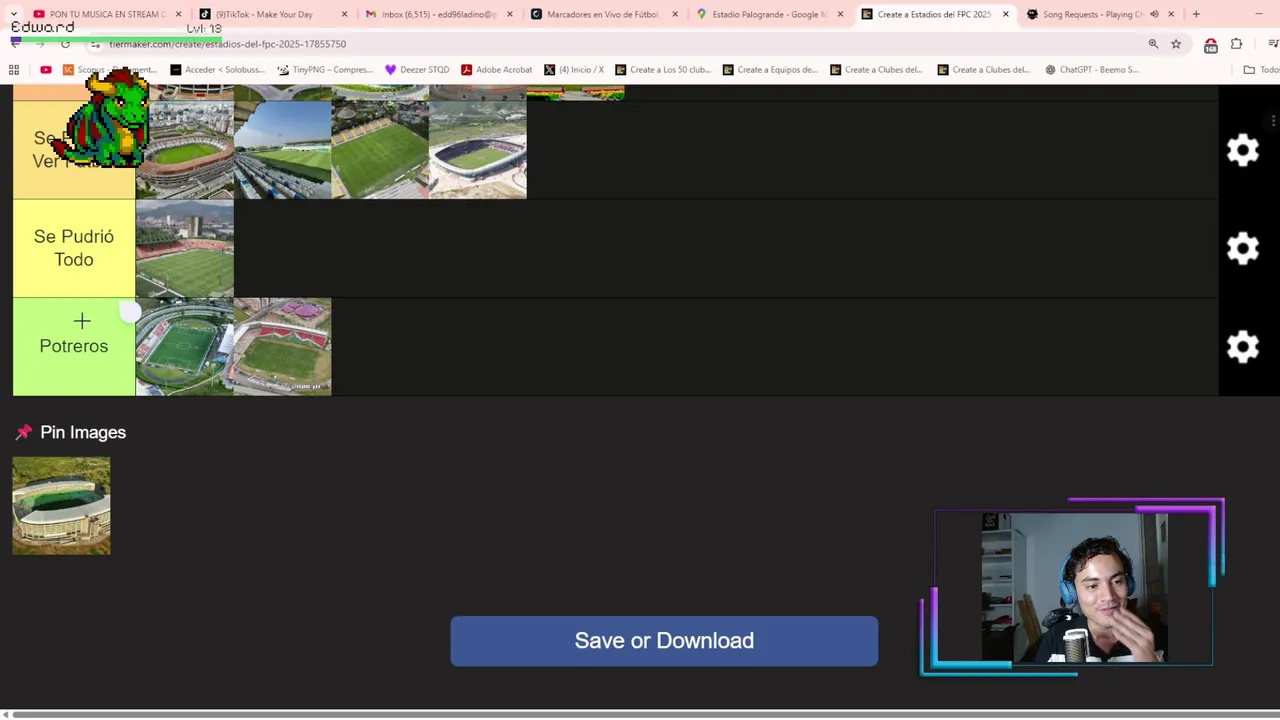Open settings gear for Se Pudrió Todo row
The height and width of the screenshot is (720, 1280).
[1242, 248]
